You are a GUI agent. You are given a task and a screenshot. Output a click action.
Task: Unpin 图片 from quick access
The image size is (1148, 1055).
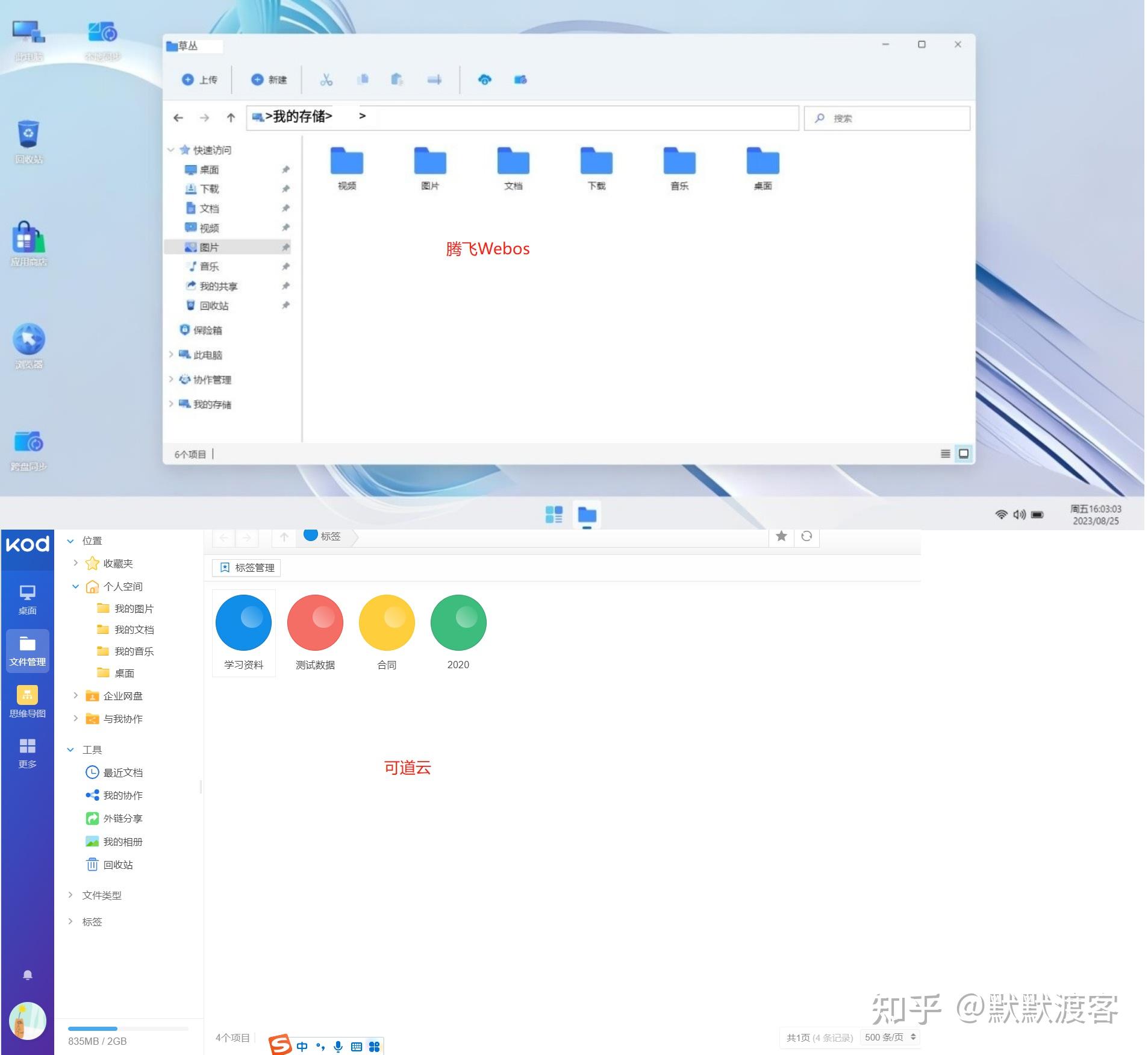285,247
